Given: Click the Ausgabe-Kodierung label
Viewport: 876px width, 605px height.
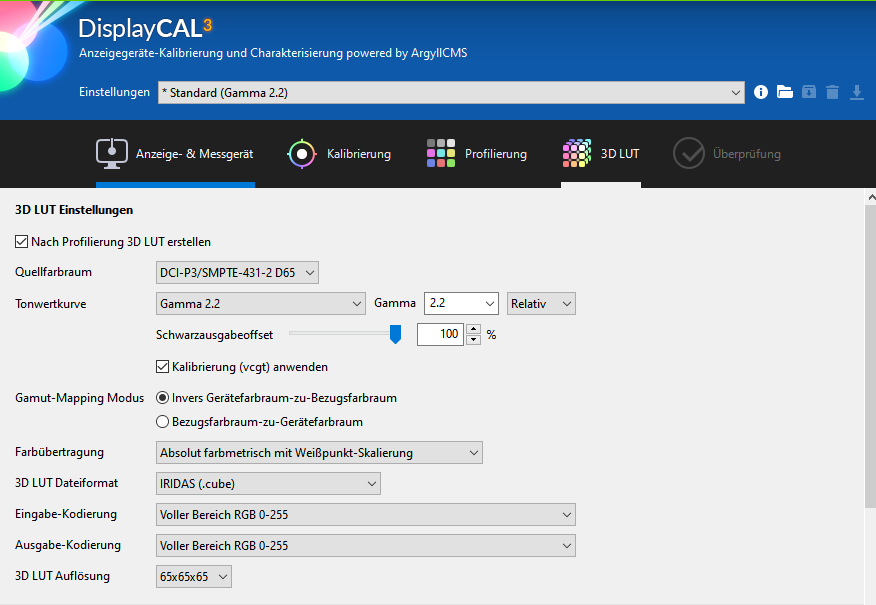Looking at the screenshot, I should pos(68,545).
